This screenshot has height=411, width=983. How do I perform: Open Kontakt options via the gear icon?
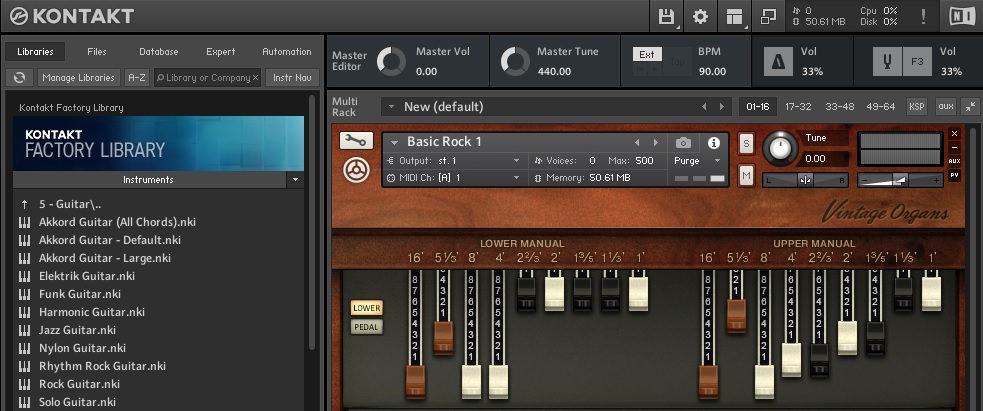pos(700,16)
